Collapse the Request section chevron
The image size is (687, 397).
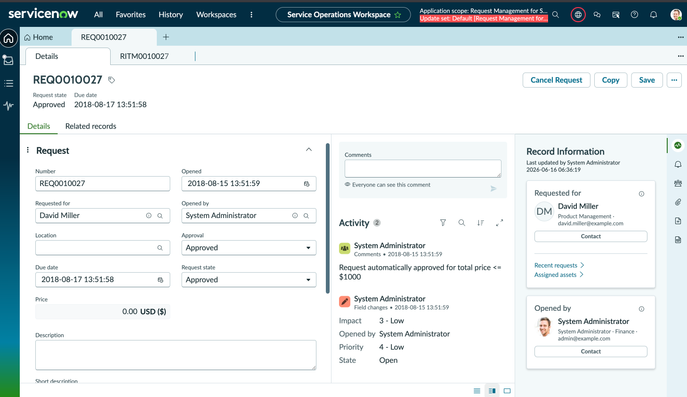309,150
